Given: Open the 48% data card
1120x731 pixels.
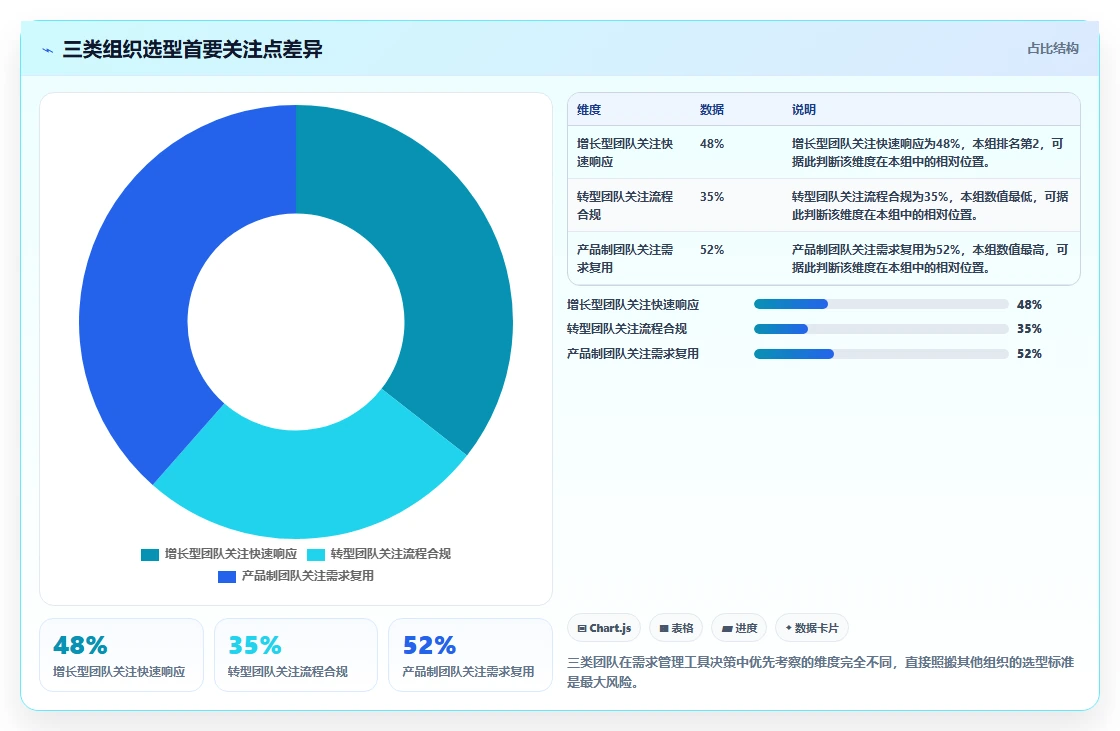Looking at the screenshot, I should coord(121,655).
